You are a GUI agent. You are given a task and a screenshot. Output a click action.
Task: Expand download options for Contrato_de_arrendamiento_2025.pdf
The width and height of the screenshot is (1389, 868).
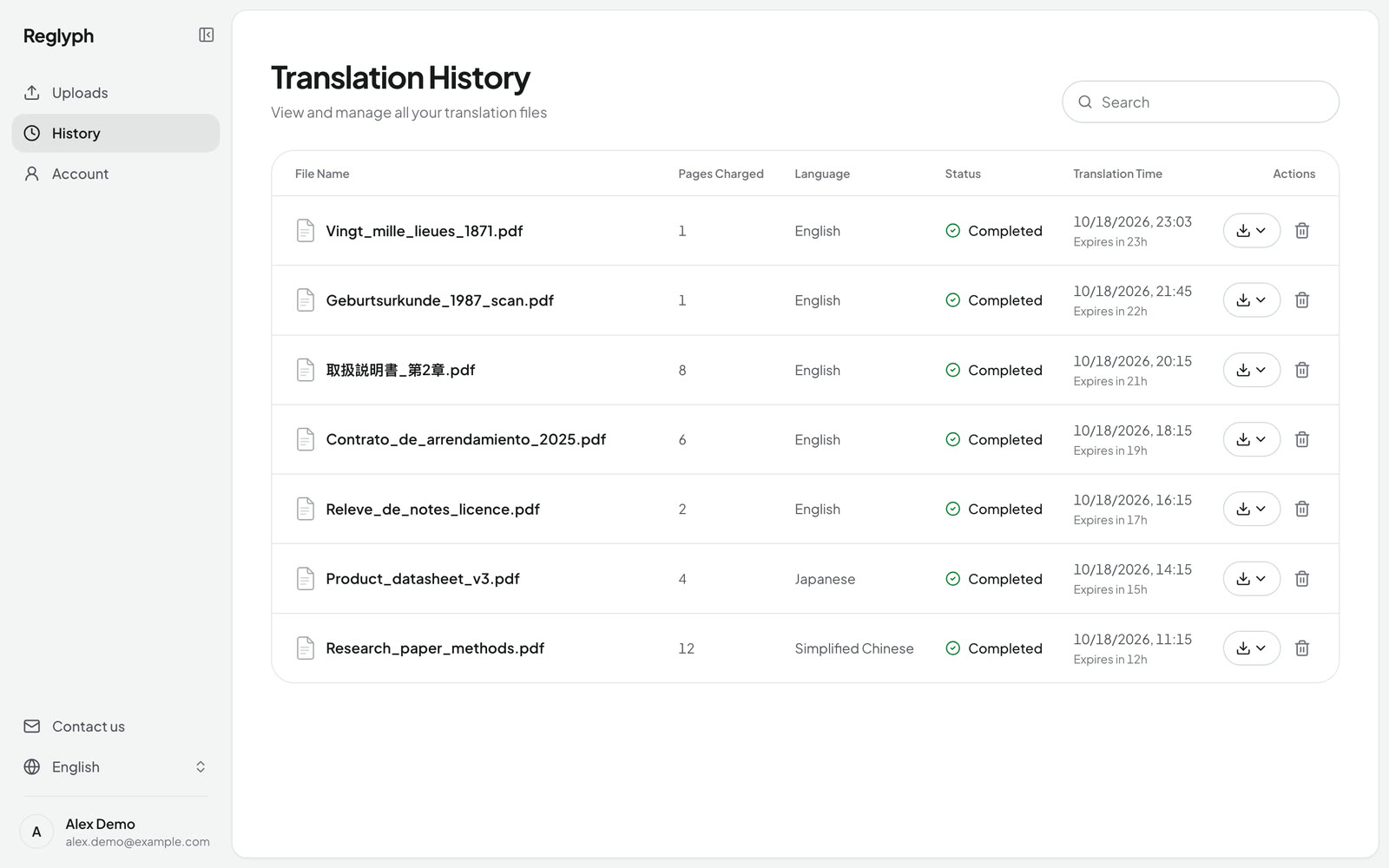pyautogui.click(x=1252, y=439)
